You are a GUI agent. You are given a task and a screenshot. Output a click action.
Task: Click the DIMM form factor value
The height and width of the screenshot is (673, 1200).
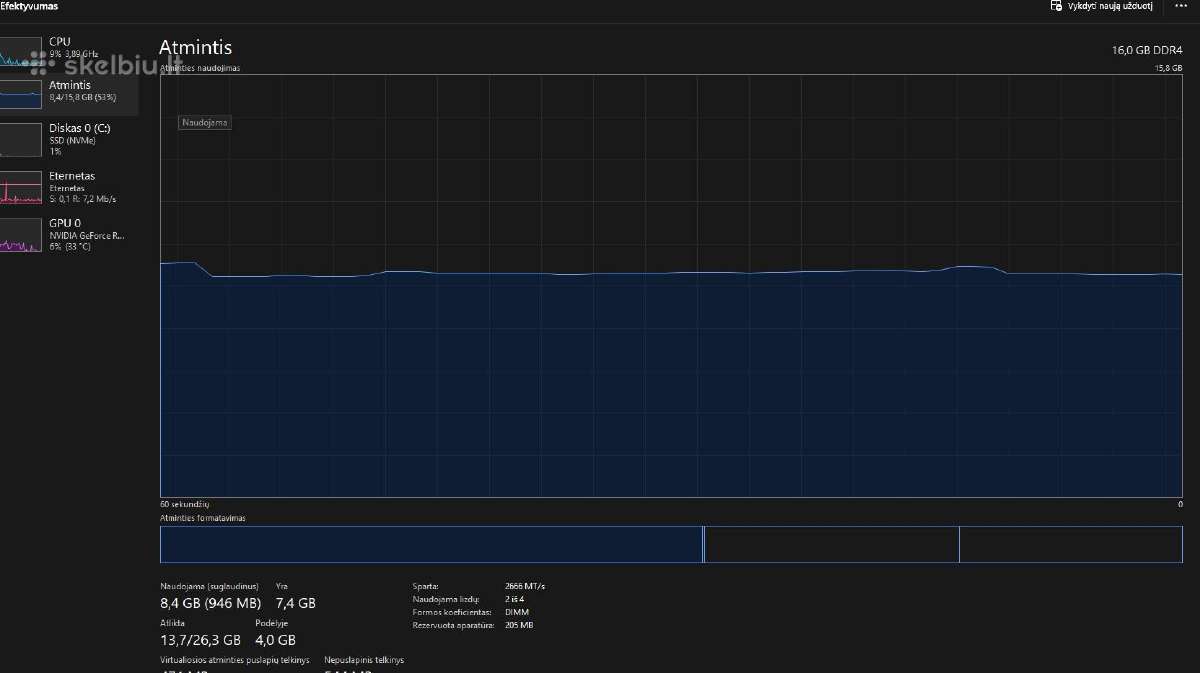coord(516,612)
